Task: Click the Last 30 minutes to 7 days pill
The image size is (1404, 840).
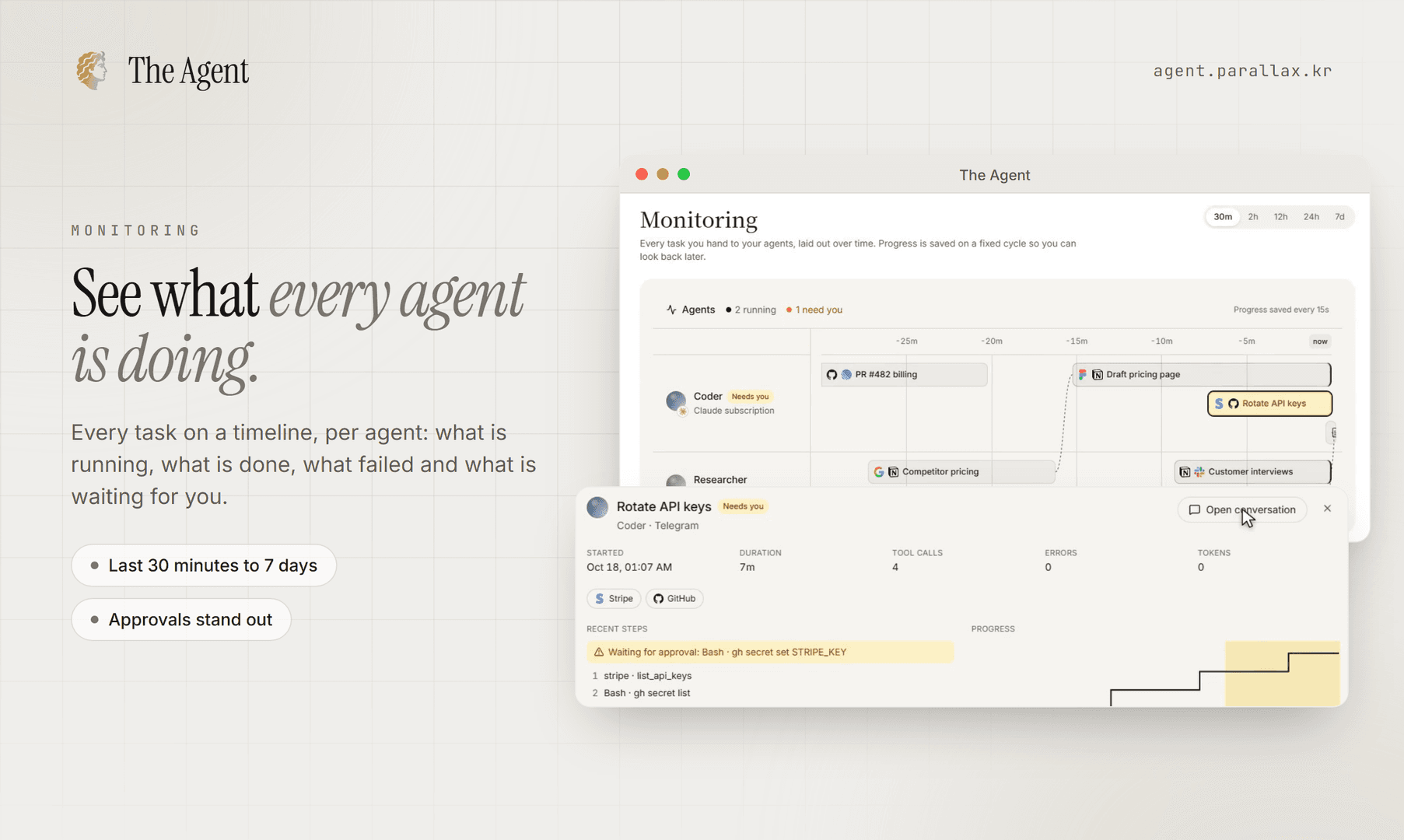Action: pyautogui.click(x=204, y=565)
